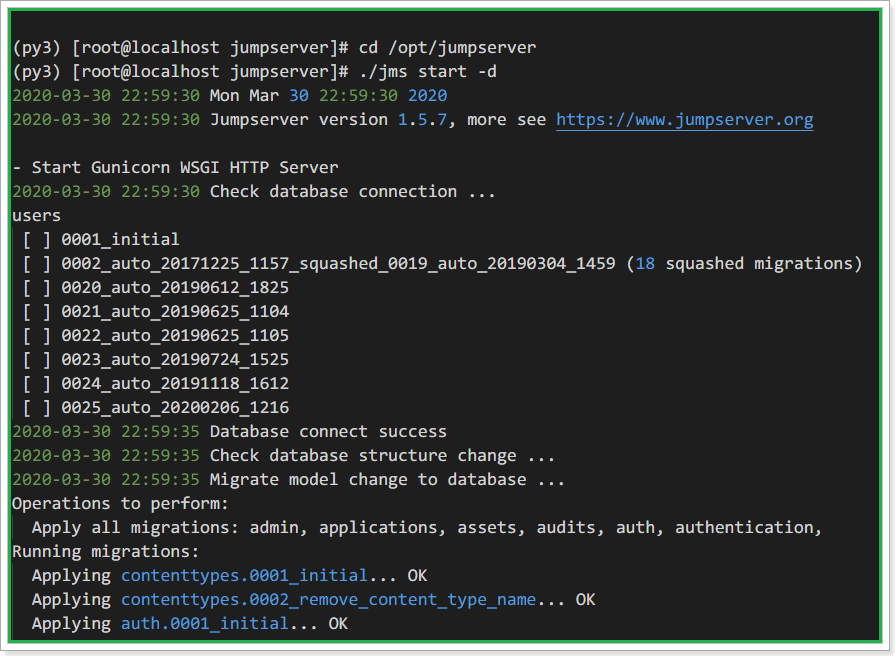Click the 'Migrate model change to database ...' message
This screenshot has height=656, width=895.
click(x=387, y=479)
